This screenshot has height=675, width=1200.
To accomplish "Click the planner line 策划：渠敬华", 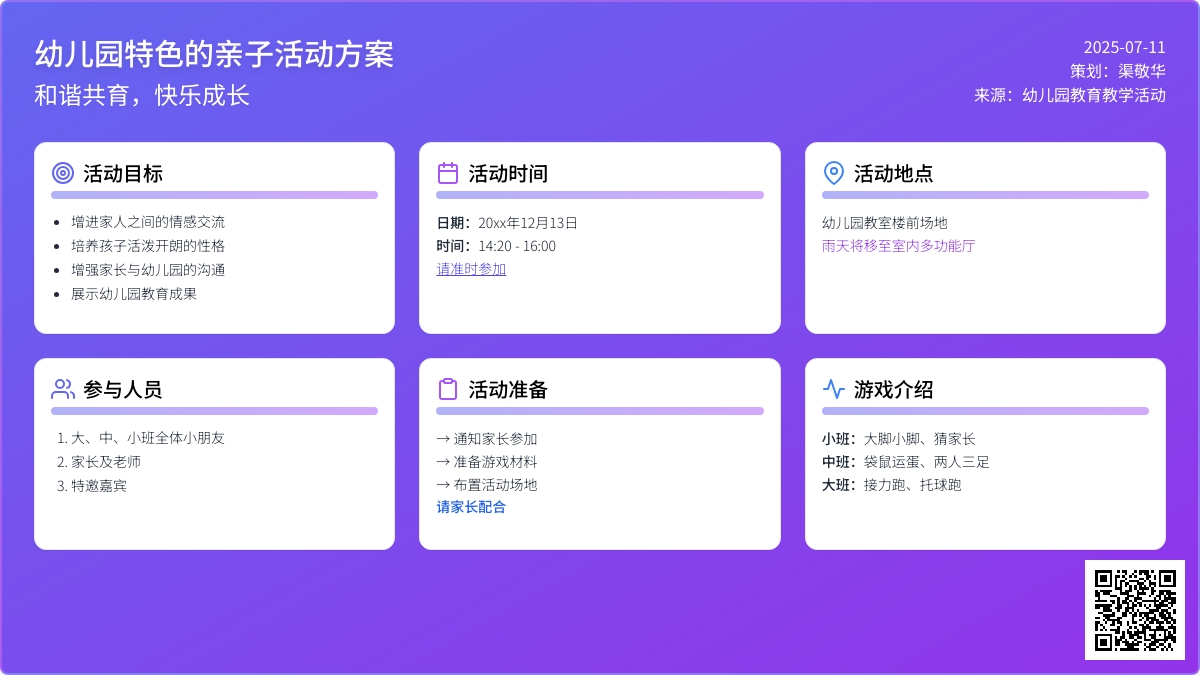I will (1118, 71).
